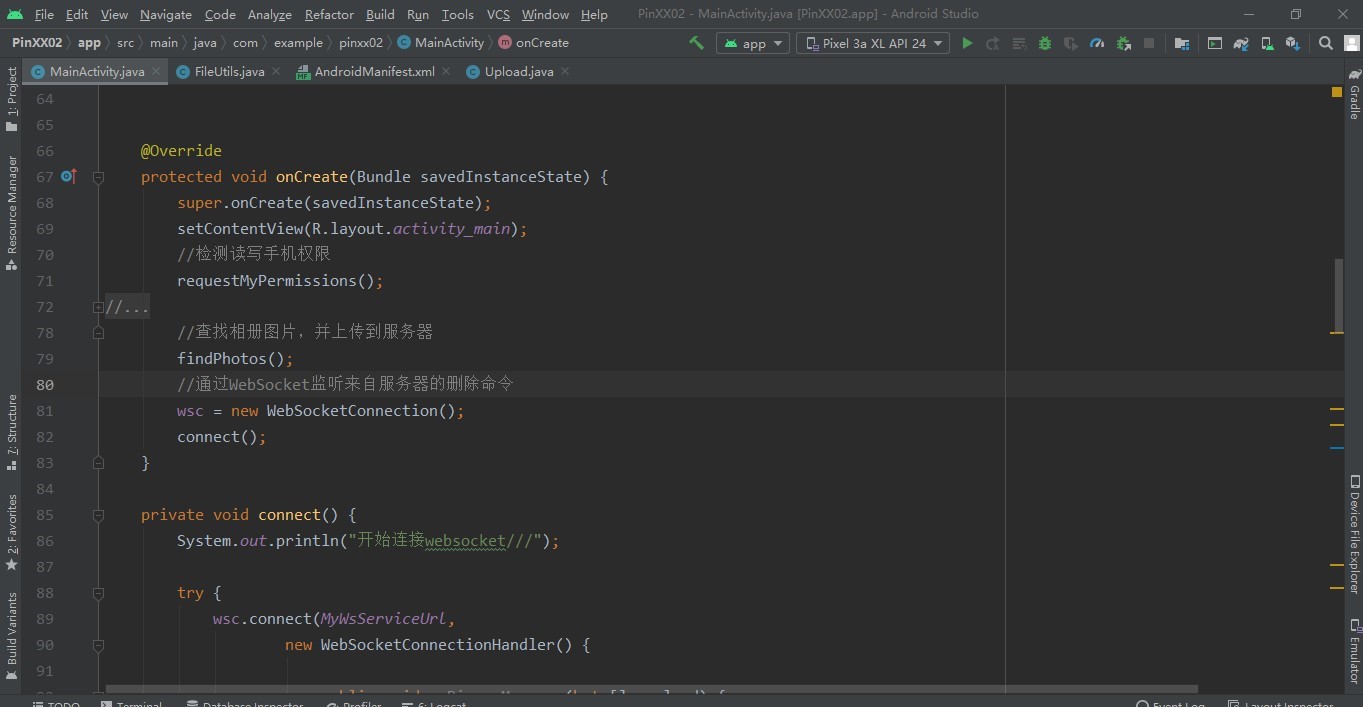Screen dimensions: 1363x707
Task: Click the Apply Code Changes icon
Action: pyautogui.click(x=1019, y=43)
